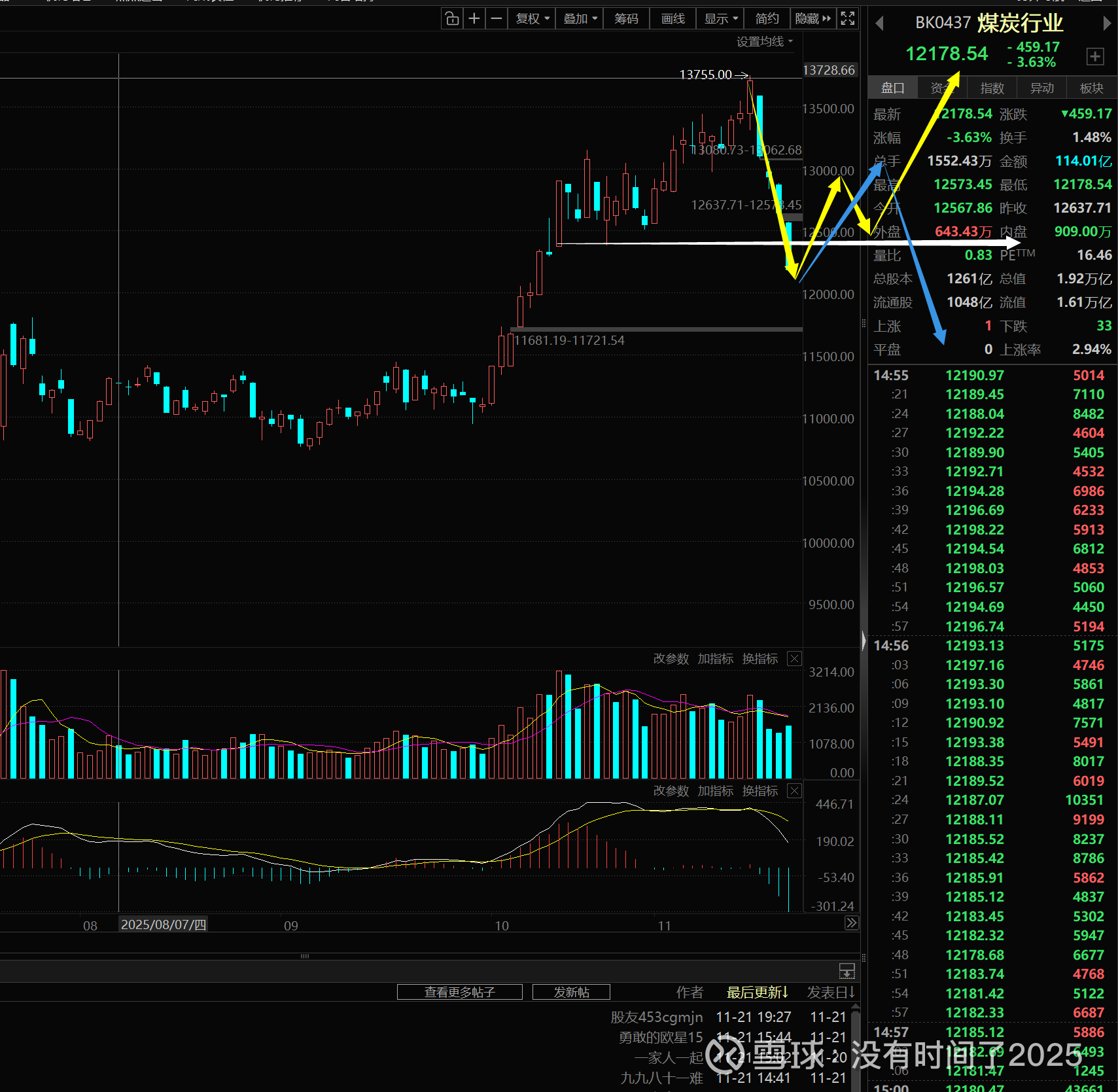Switch to the 指数 tab

[992, 88]
